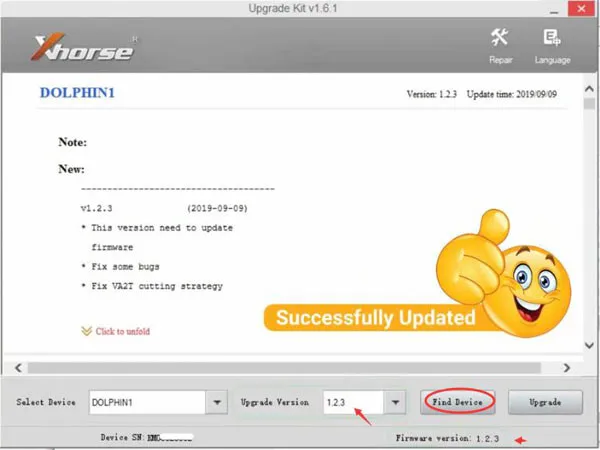Screen dimensions: 600x450
Task: Click the double chevron unfold icon
Action: coord(87,331)
